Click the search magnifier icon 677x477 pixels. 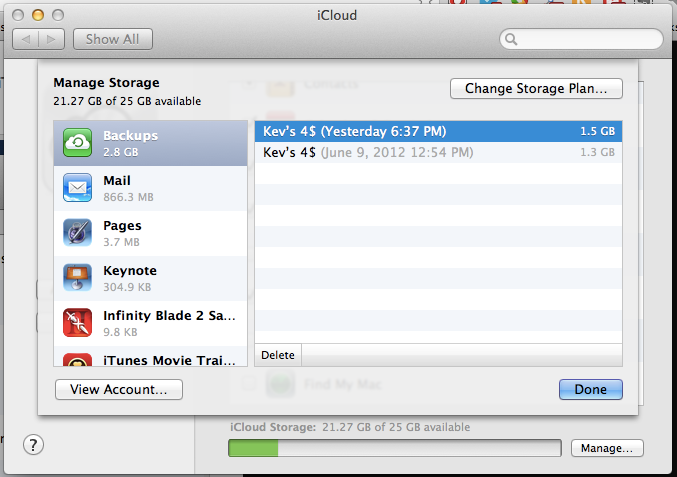511,39
